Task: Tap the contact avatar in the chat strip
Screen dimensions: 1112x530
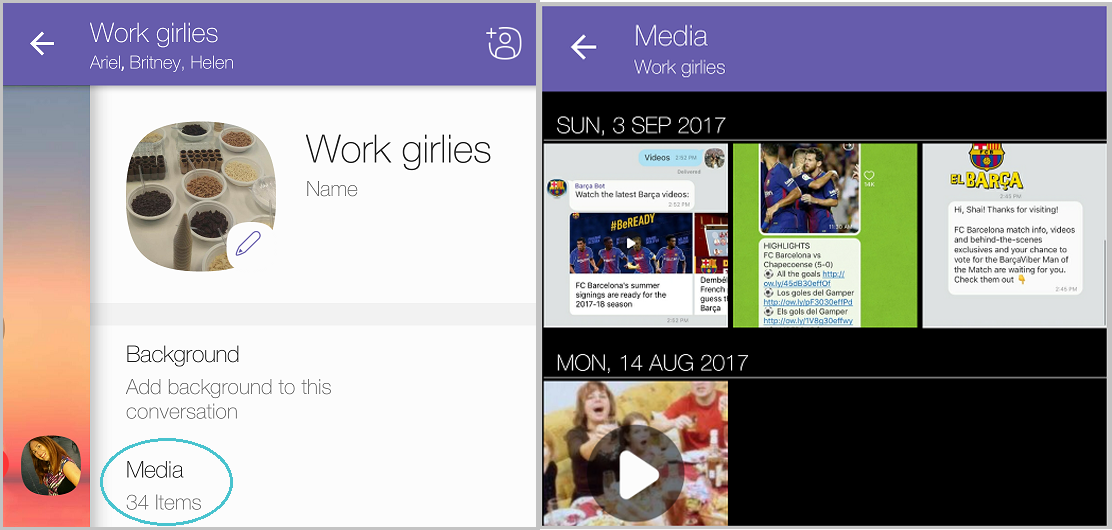Action: point(50,465)
